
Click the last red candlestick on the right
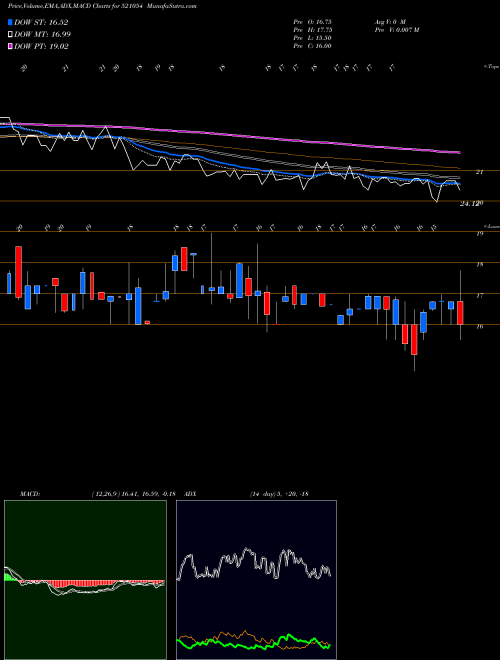click(x=460, y=313)
